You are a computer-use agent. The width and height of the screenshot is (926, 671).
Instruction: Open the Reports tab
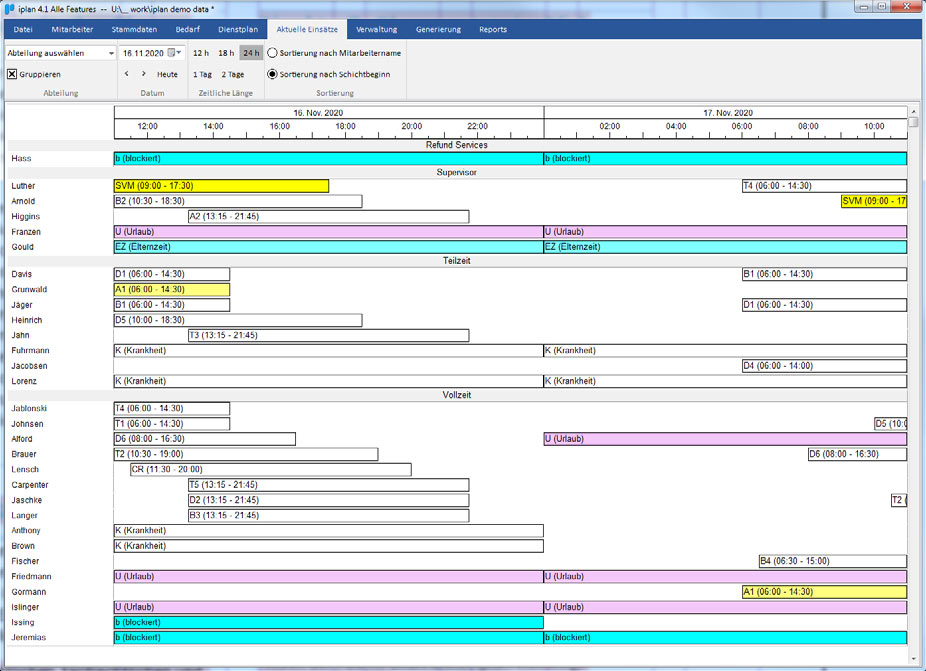pyautogui.click(x=493, y=29)
